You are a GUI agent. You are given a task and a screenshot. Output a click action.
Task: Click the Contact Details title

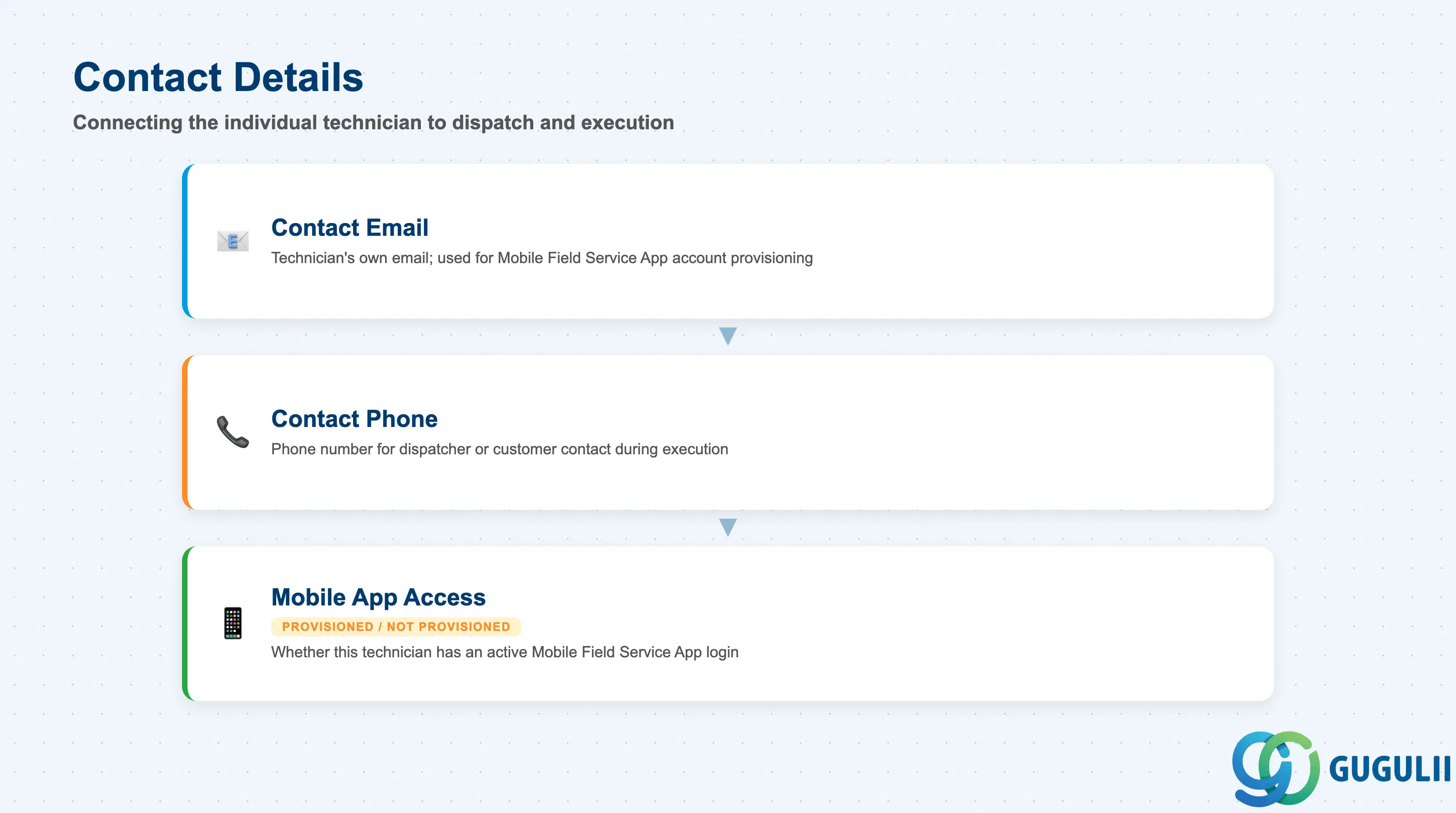point(218,77)
